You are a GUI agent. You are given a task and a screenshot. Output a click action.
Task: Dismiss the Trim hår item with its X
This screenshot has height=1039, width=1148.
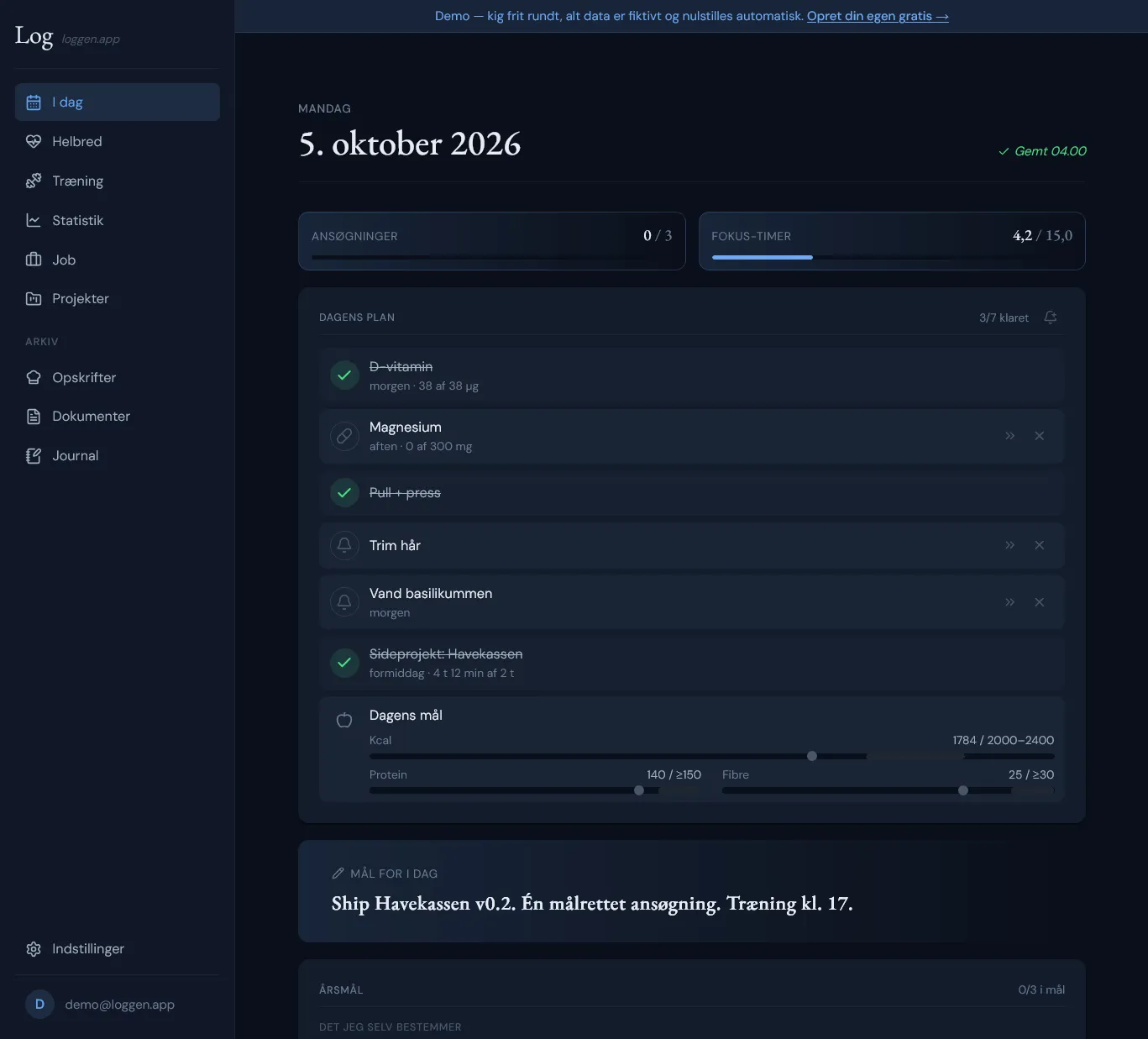(x=1040, y=545)
